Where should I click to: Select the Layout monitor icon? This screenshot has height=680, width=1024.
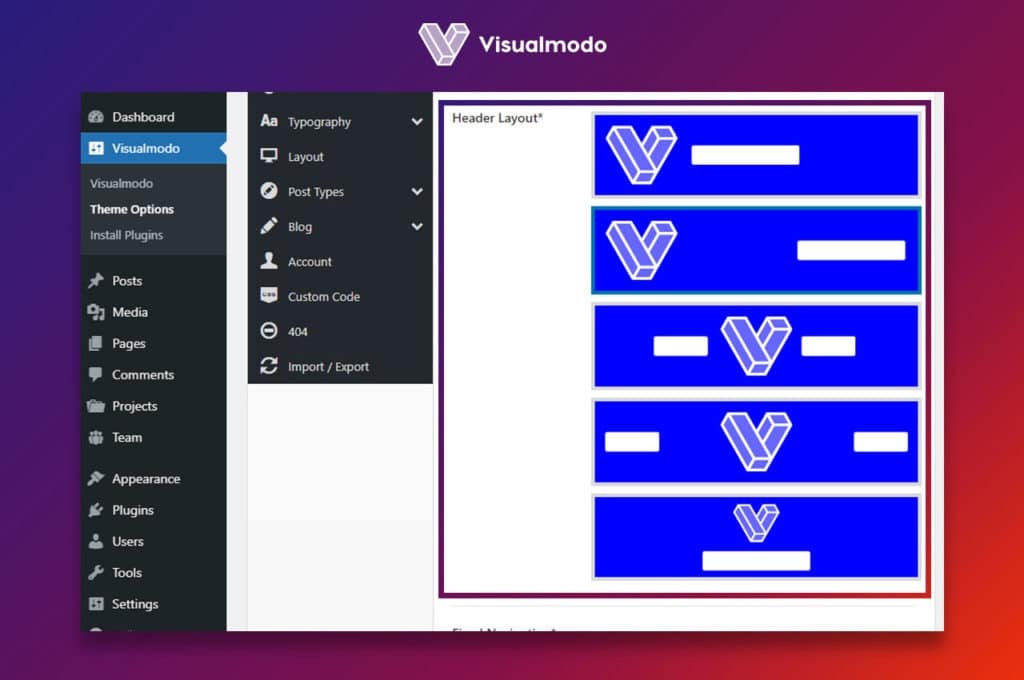click(x=269, y=156)
